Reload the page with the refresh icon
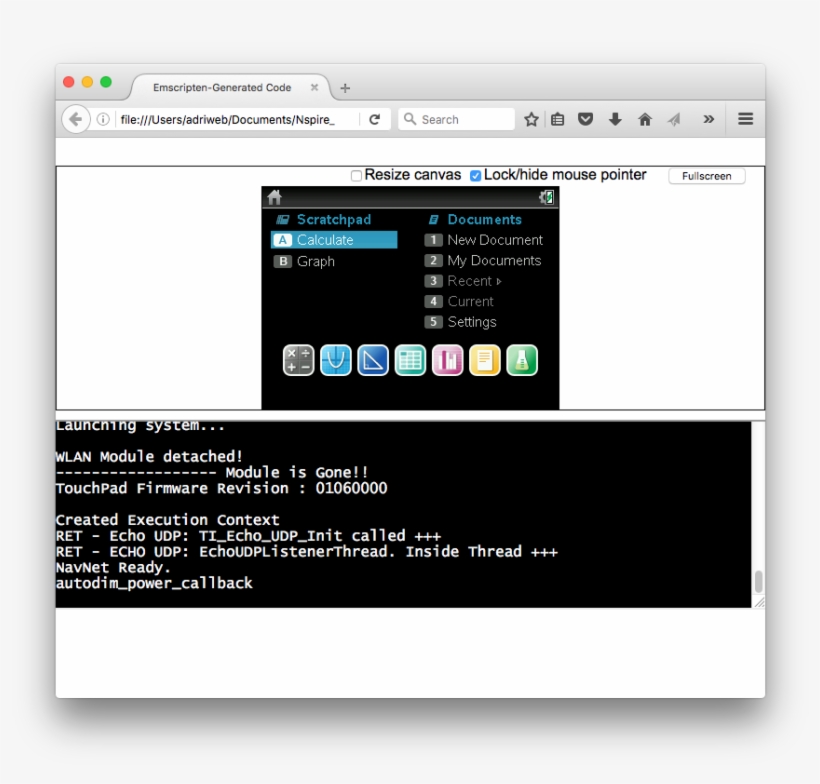 click(374, 119)
